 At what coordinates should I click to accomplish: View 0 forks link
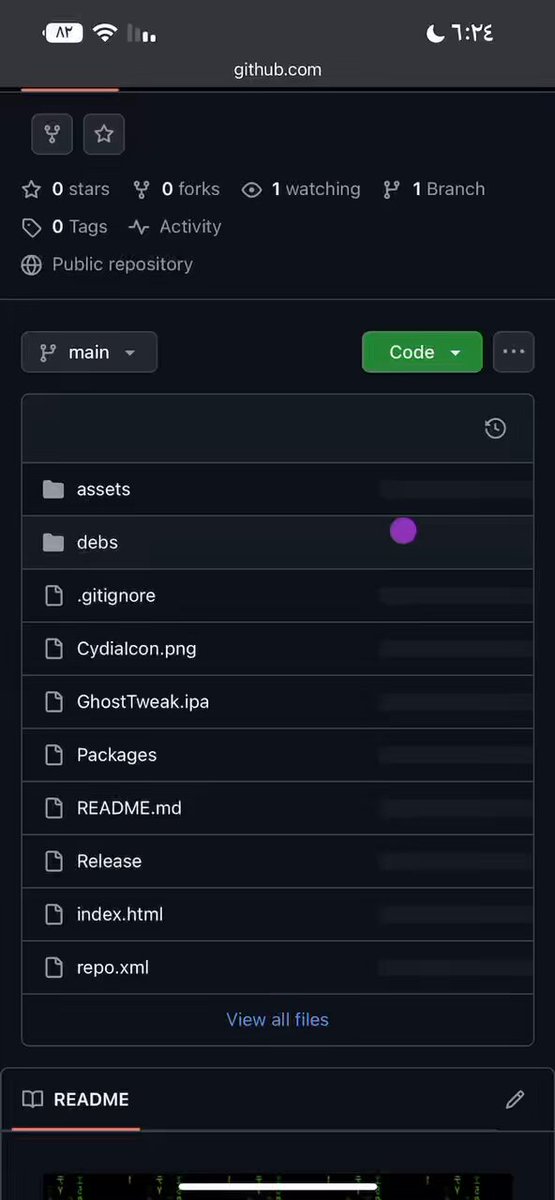coord(176,189)
